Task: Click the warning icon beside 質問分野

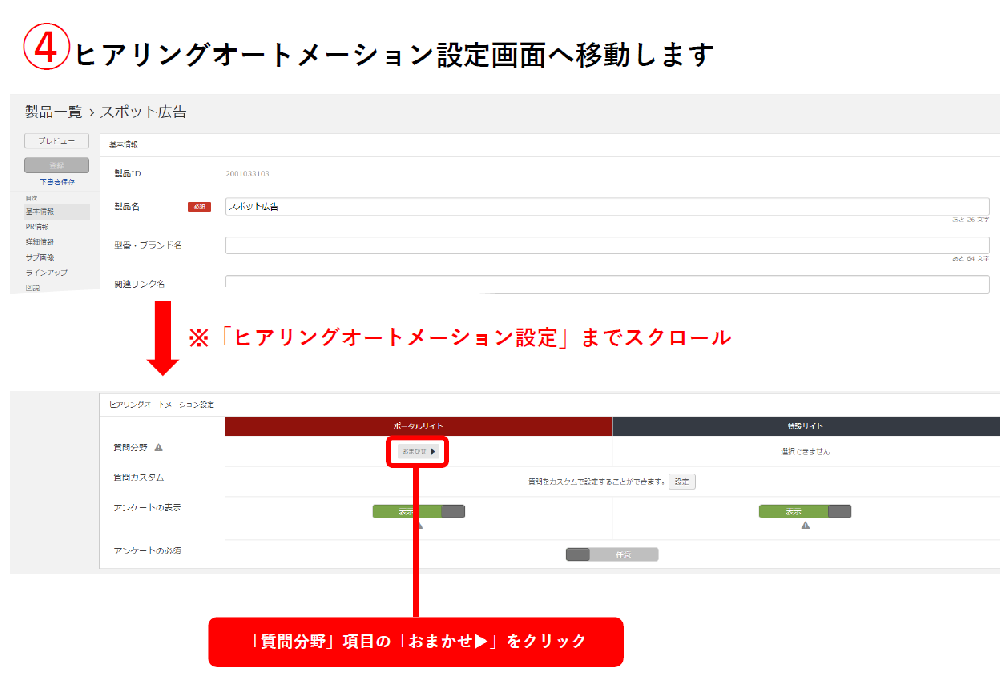Action: pos(158,448)
